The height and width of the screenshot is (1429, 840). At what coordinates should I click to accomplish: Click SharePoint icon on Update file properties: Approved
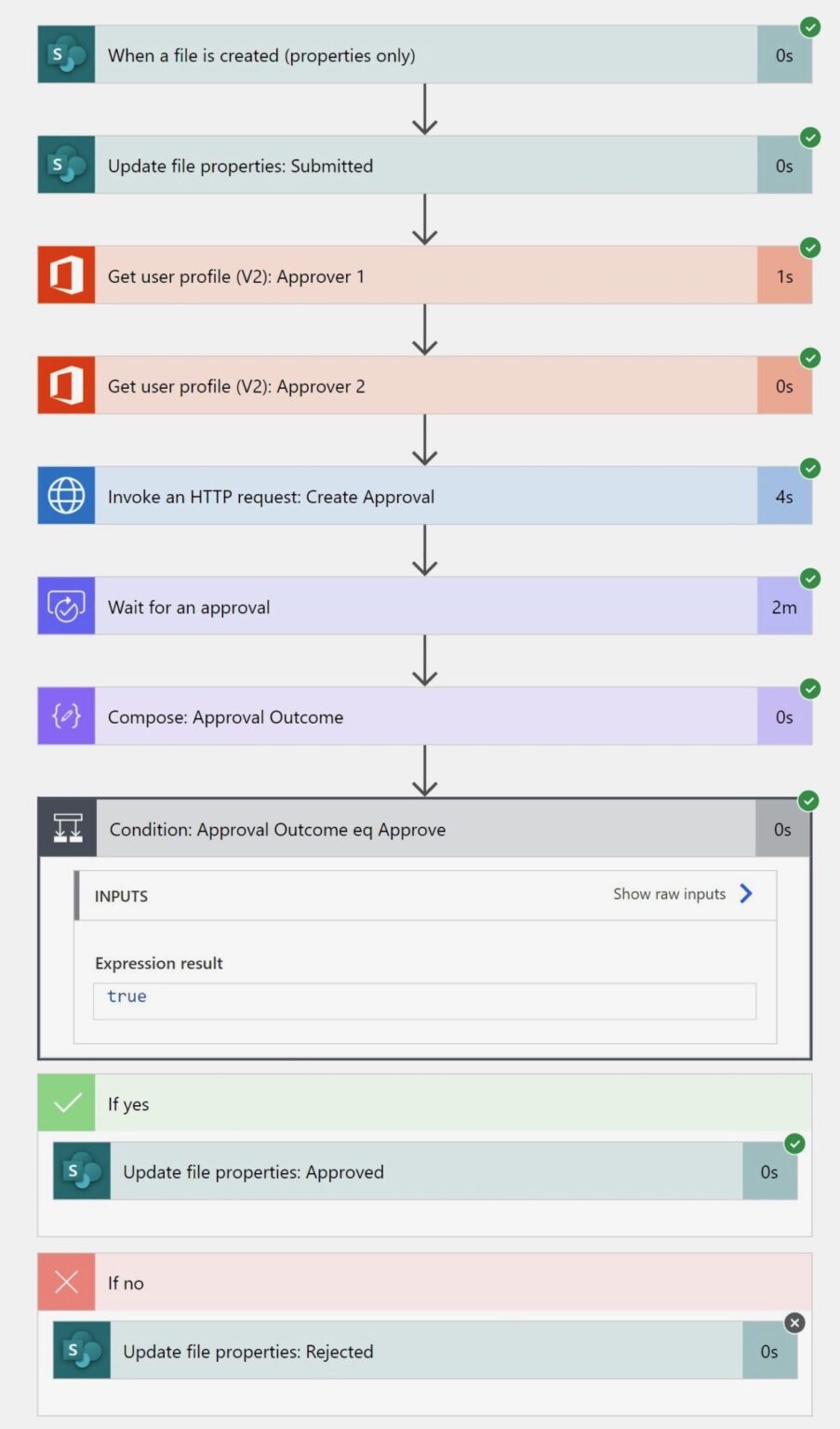click(x=82, y=1171)
